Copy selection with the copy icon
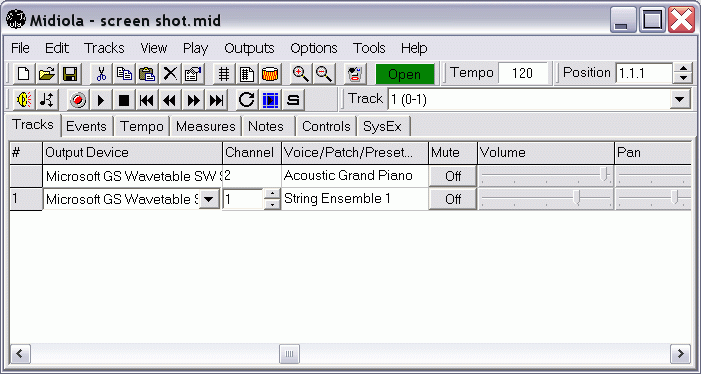Screen dimensions: 701x374 click(124, 74)
